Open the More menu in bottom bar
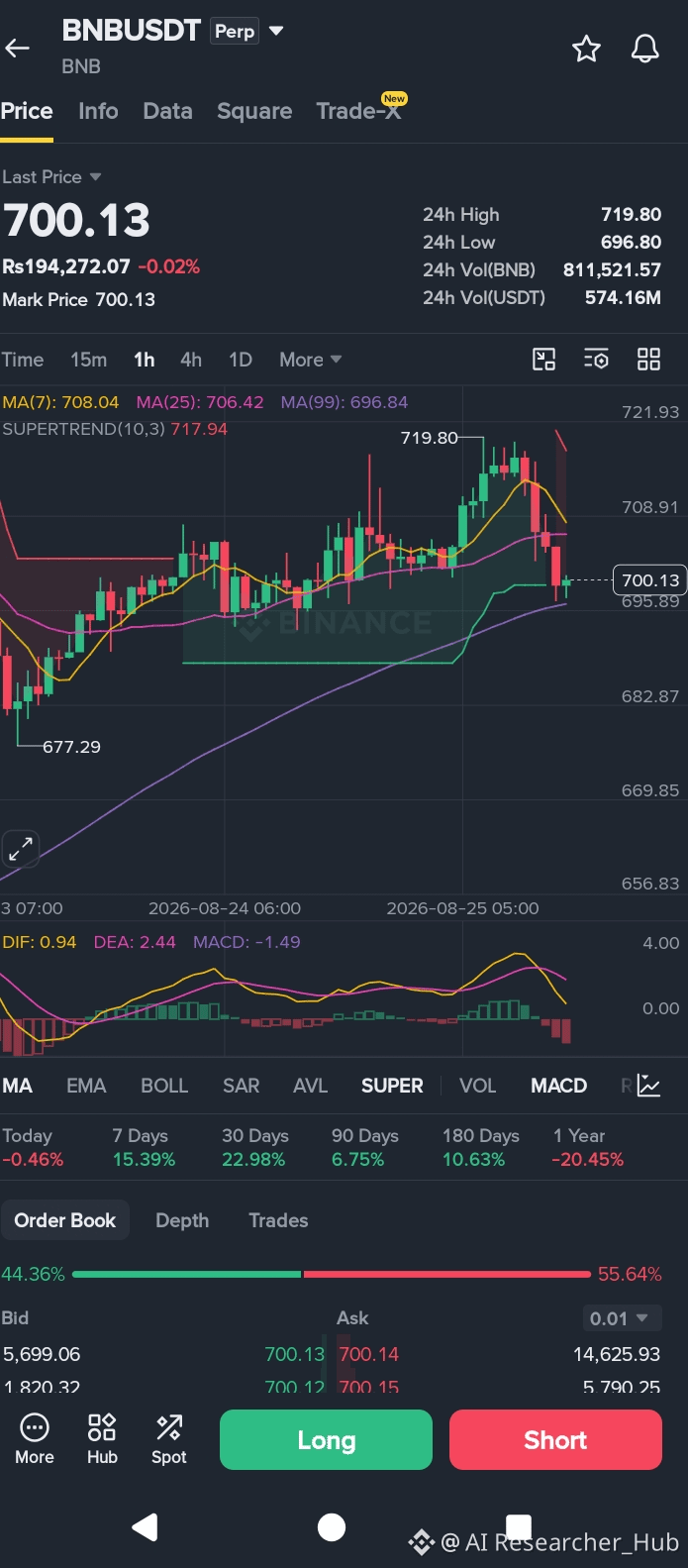Image resolution: width=688 pixels, height=1568 pixels. [x=35, y=1439]
